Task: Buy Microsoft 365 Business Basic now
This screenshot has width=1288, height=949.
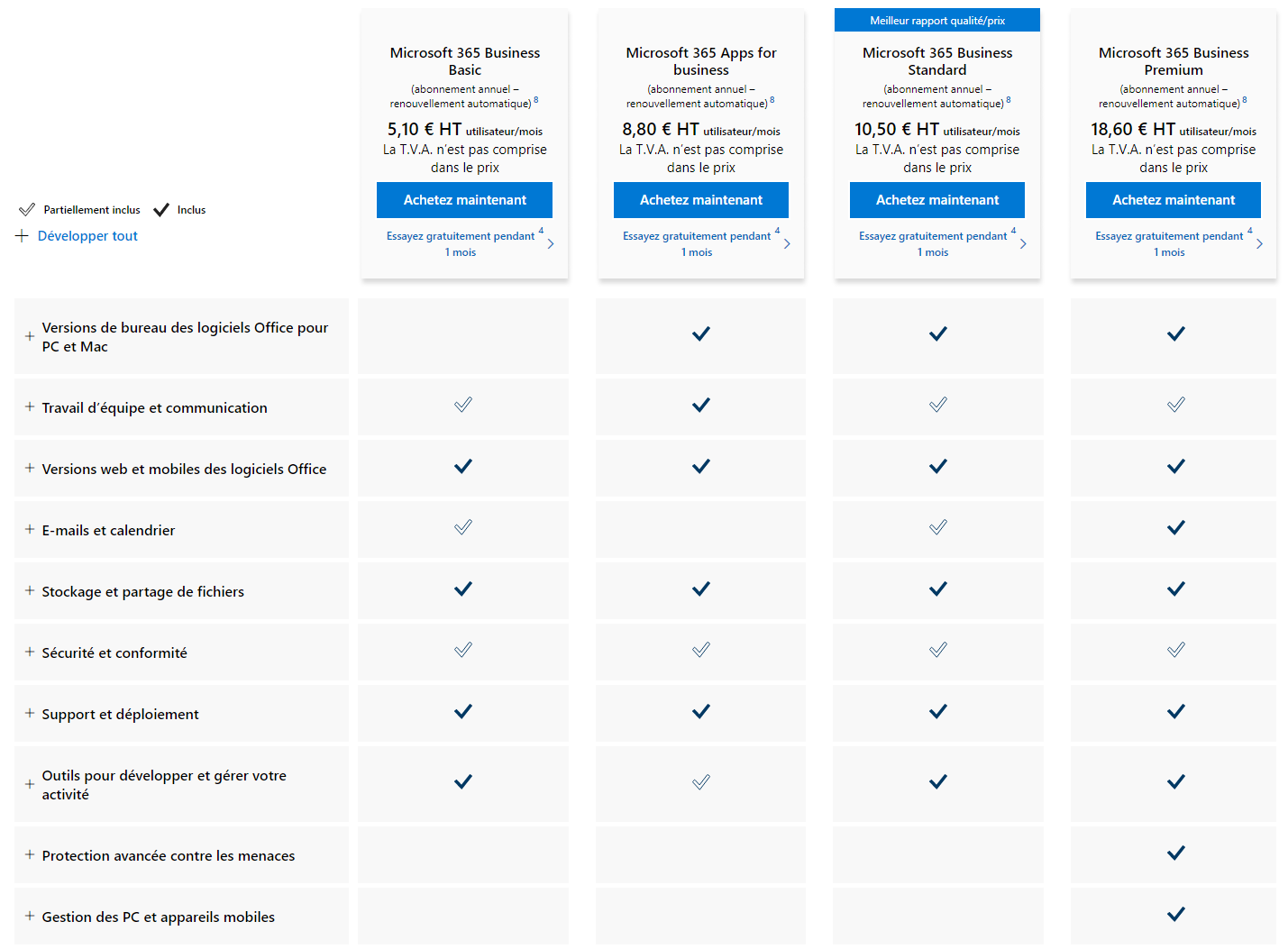Action: (x=464, y=200)
